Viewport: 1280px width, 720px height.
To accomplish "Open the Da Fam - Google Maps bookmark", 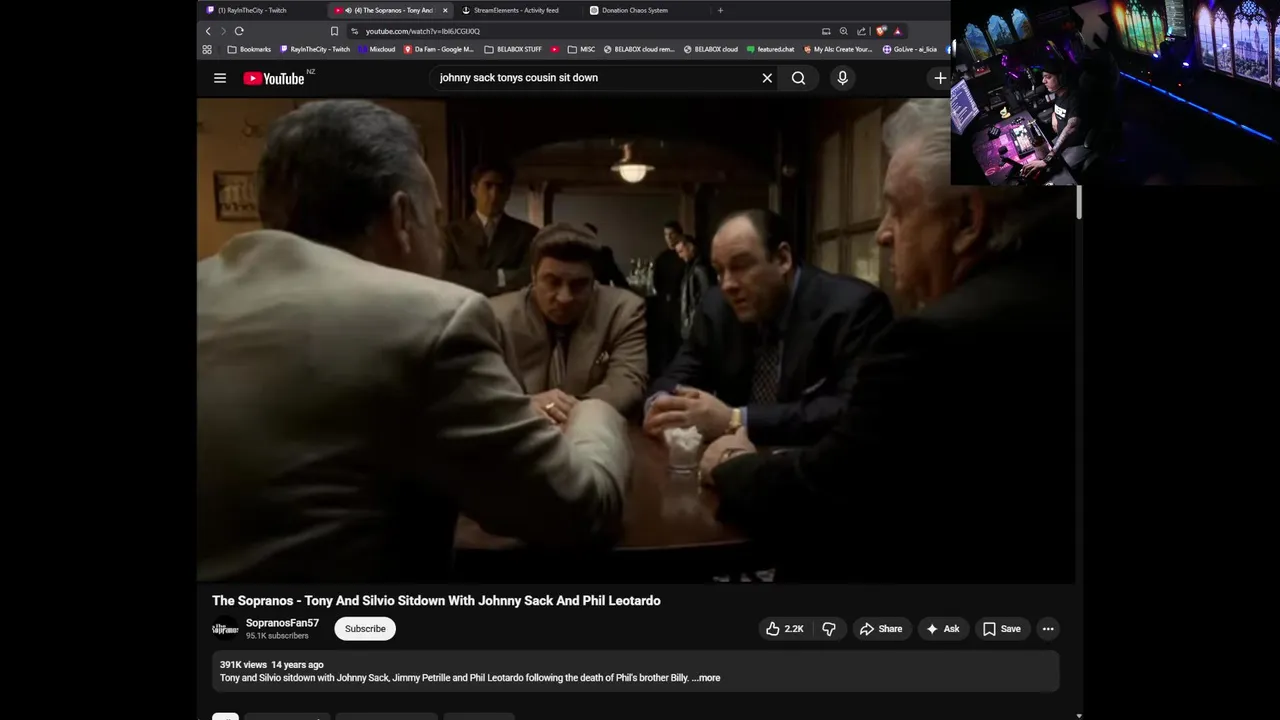I will coord(439,49).
